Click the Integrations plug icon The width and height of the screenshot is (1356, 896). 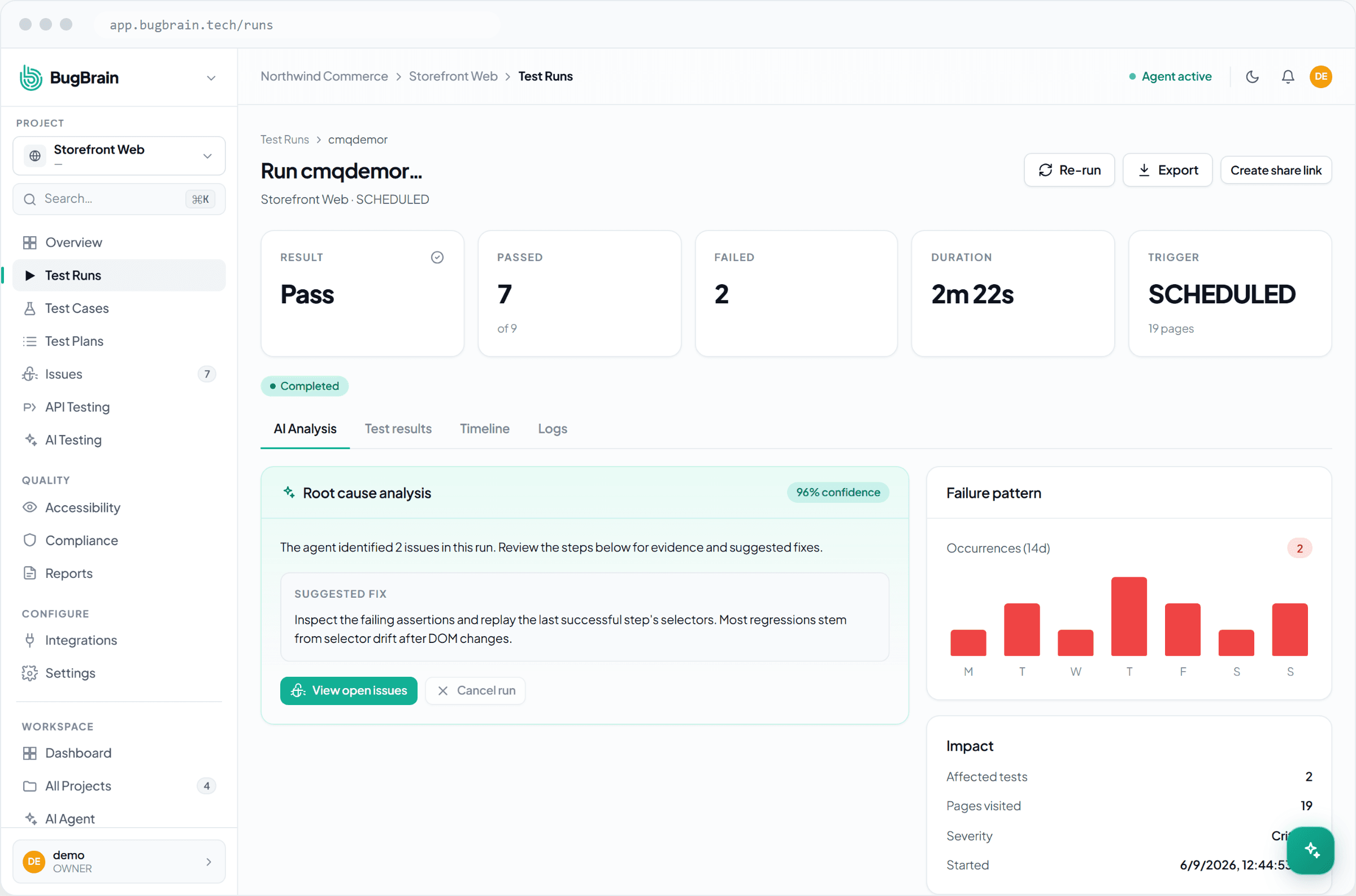click(30, 640)
